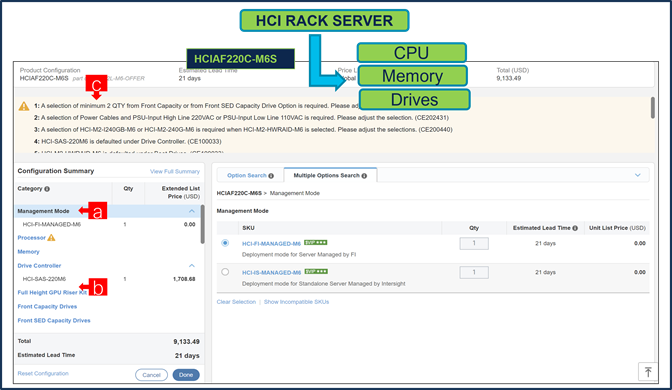Collapse the Management Mode category
This screenshot has width=672, height=390.
tap(192, 211)
